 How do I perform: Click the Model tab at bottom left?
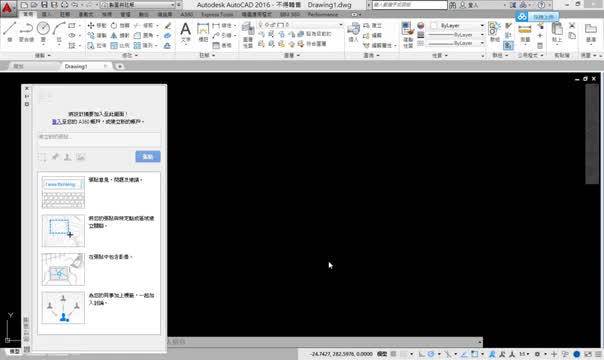pyautogui.click(x=15, y=351)
